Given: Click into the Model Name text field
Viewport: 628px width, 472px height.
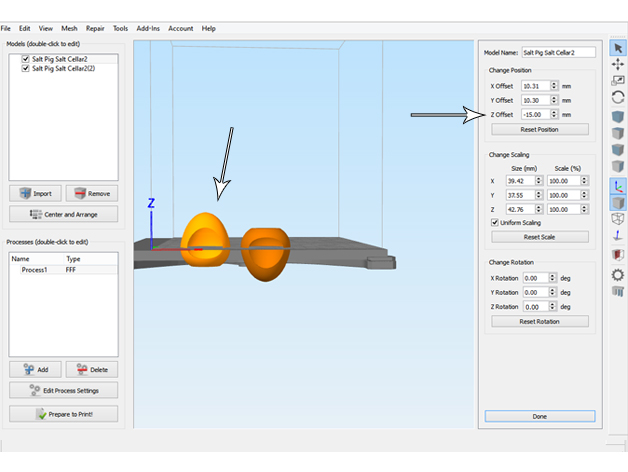Looking at the screenshot, I should 558,52.
